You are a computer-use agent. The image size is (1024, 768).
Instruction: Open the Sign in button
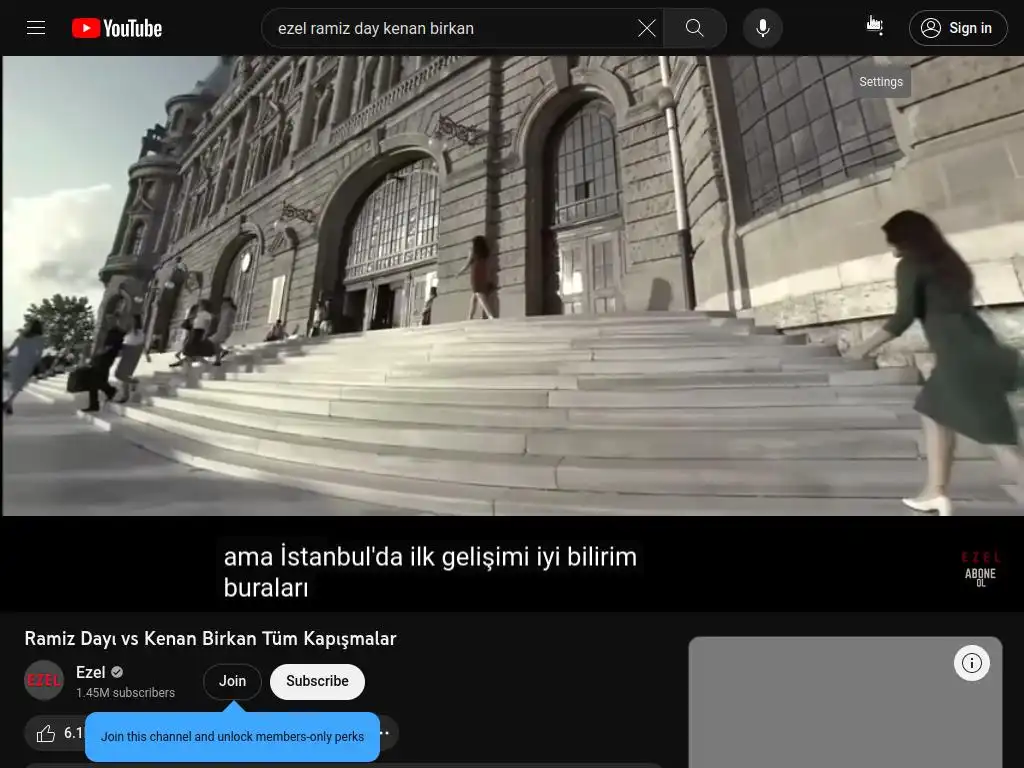pos(958,28)
